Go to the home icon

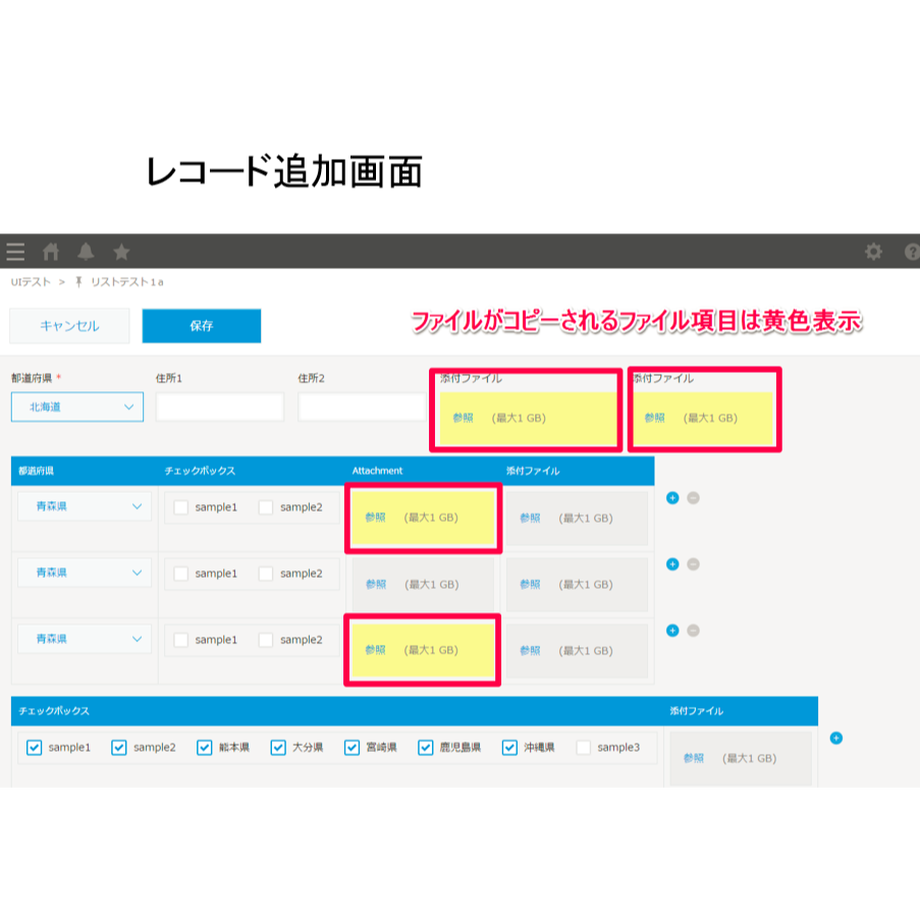[51, 252]
